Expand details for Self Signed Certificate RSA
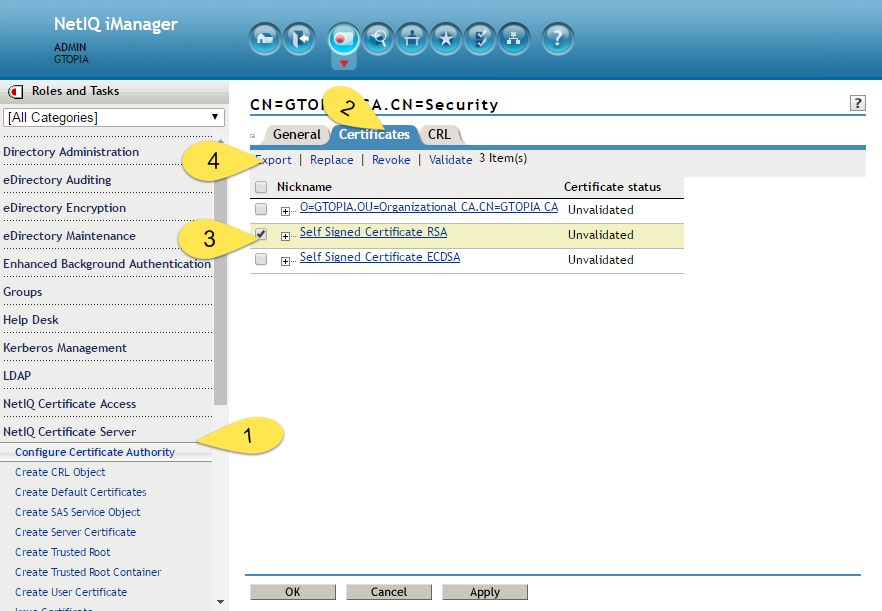The height and width of the screenshot is (611, 882). (x=286, y=234)
